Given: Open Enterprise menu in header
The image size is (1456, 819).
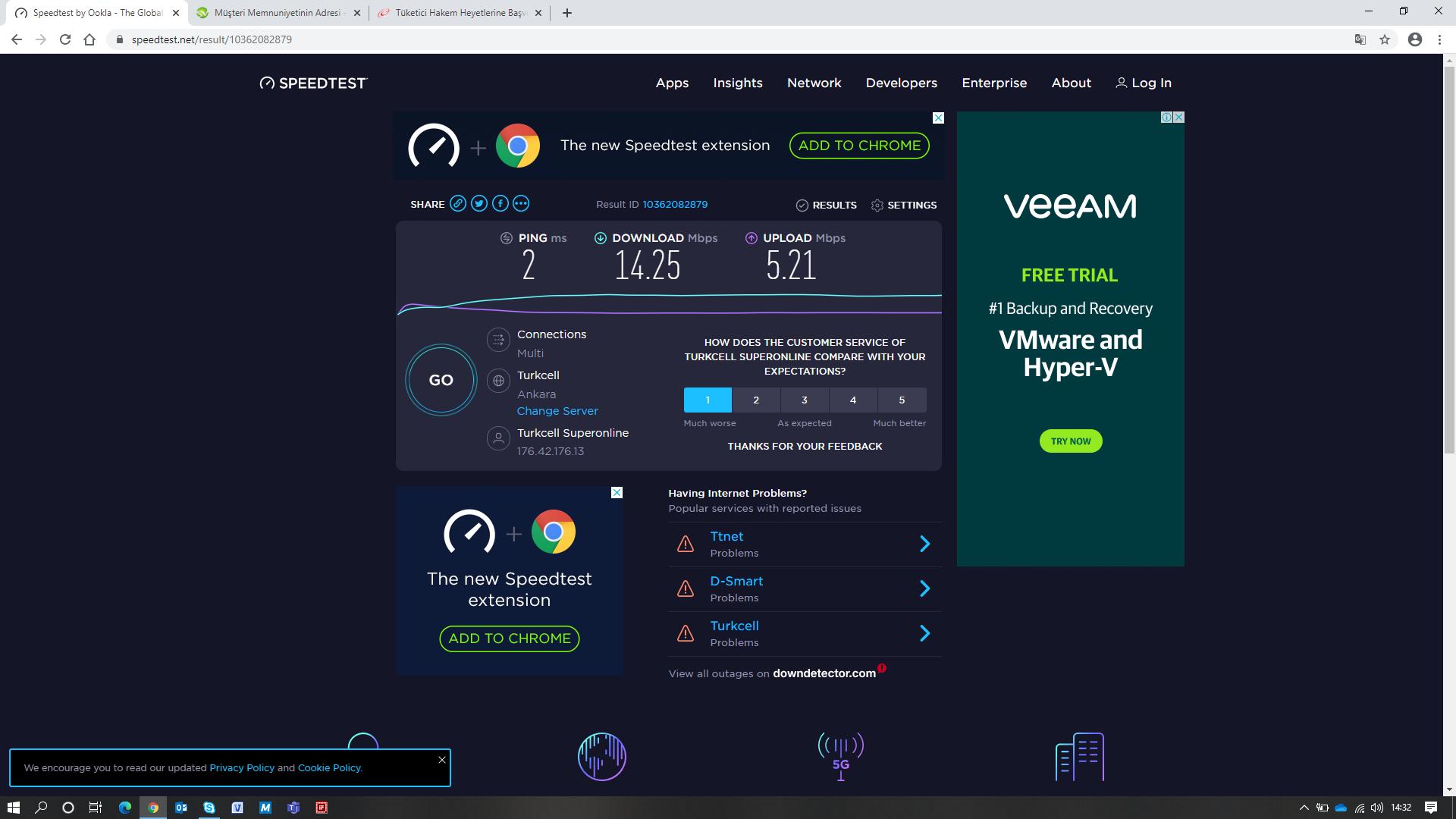Looking at the screenshot, I should click(x=994, y=83).
